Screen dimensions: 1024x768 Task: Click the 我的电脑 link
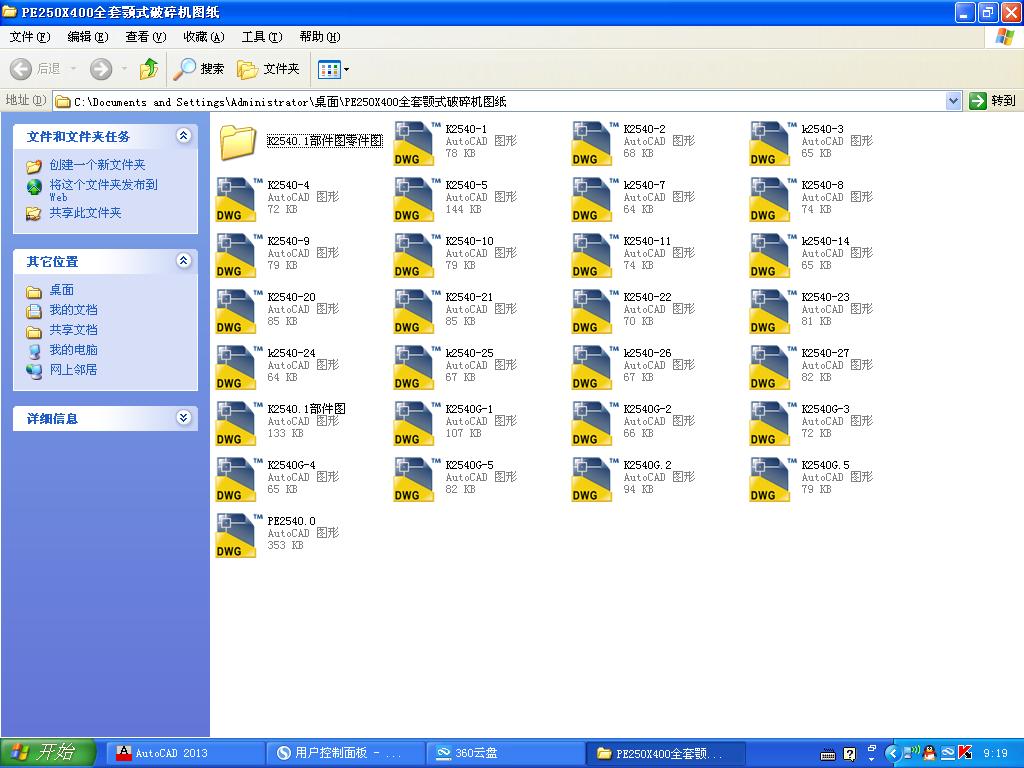[73, 350]
